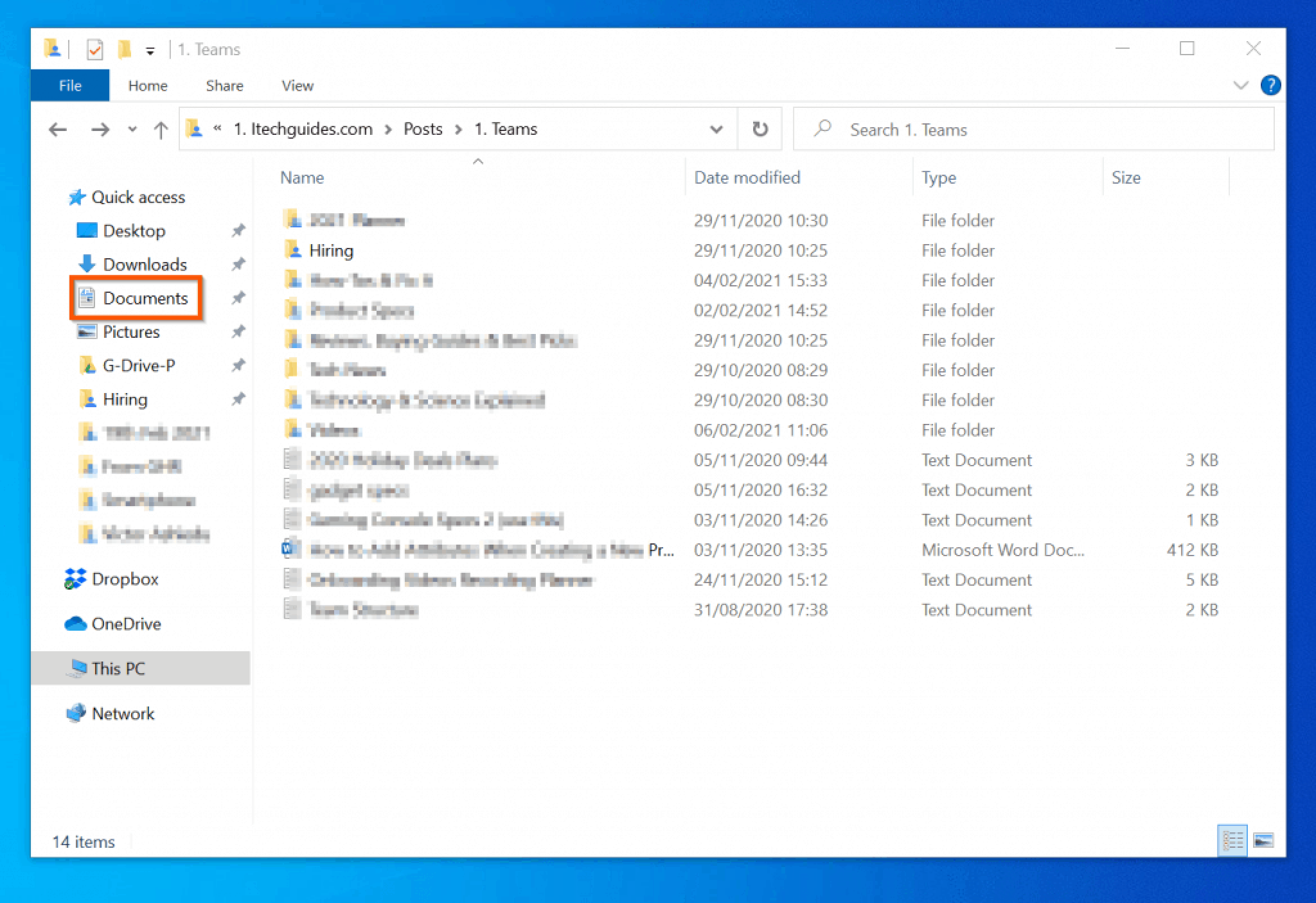Viewport: 1316px width, 903px height.
Task: Open OneDrive in the navigation pane
Action: [126, 624]
